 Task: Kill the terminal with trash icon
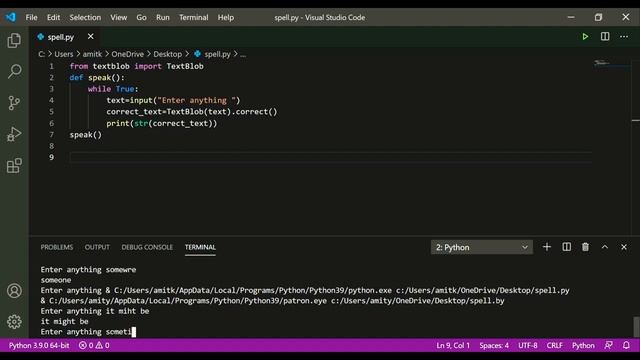(x=585, y=247)
